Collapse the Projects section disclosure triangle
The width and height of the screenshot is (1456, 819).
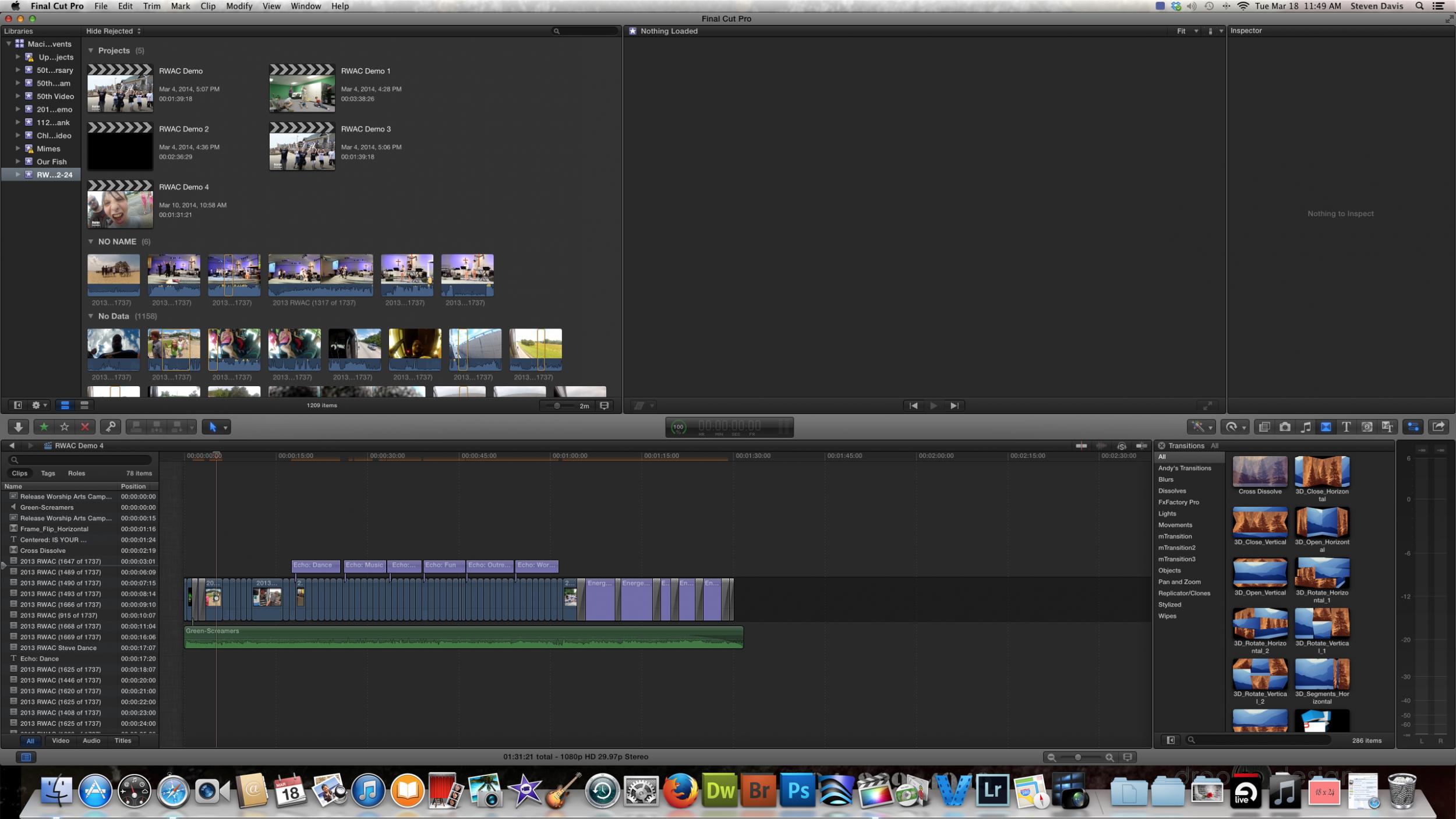pos(91,51)
